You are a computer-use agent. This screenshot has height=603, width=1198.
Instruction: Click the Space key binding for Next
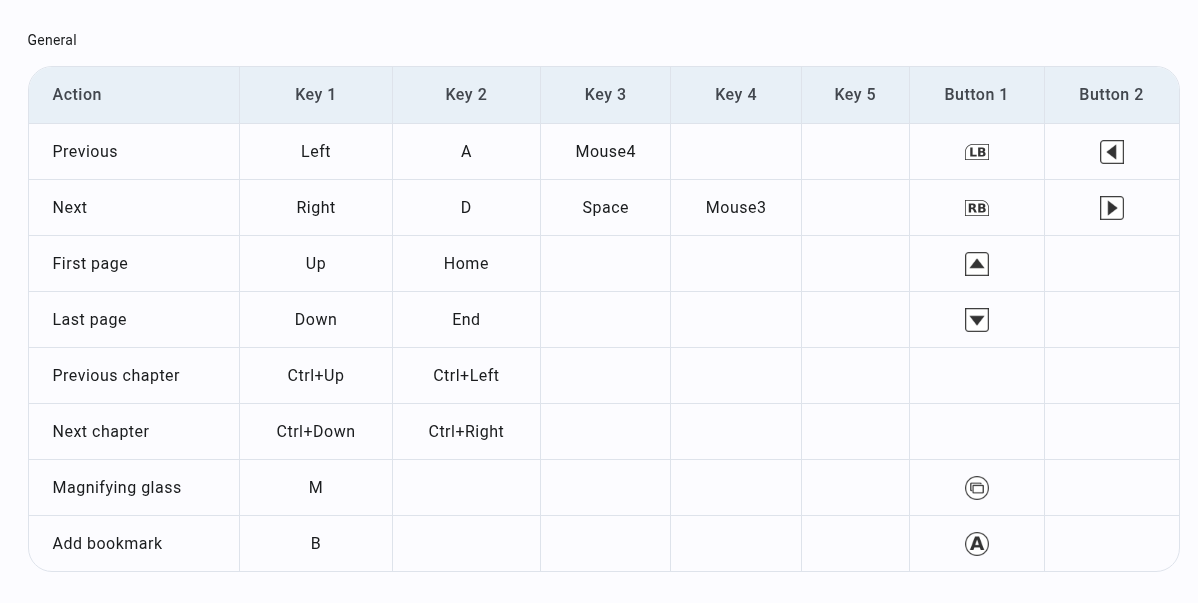[605, 207]
